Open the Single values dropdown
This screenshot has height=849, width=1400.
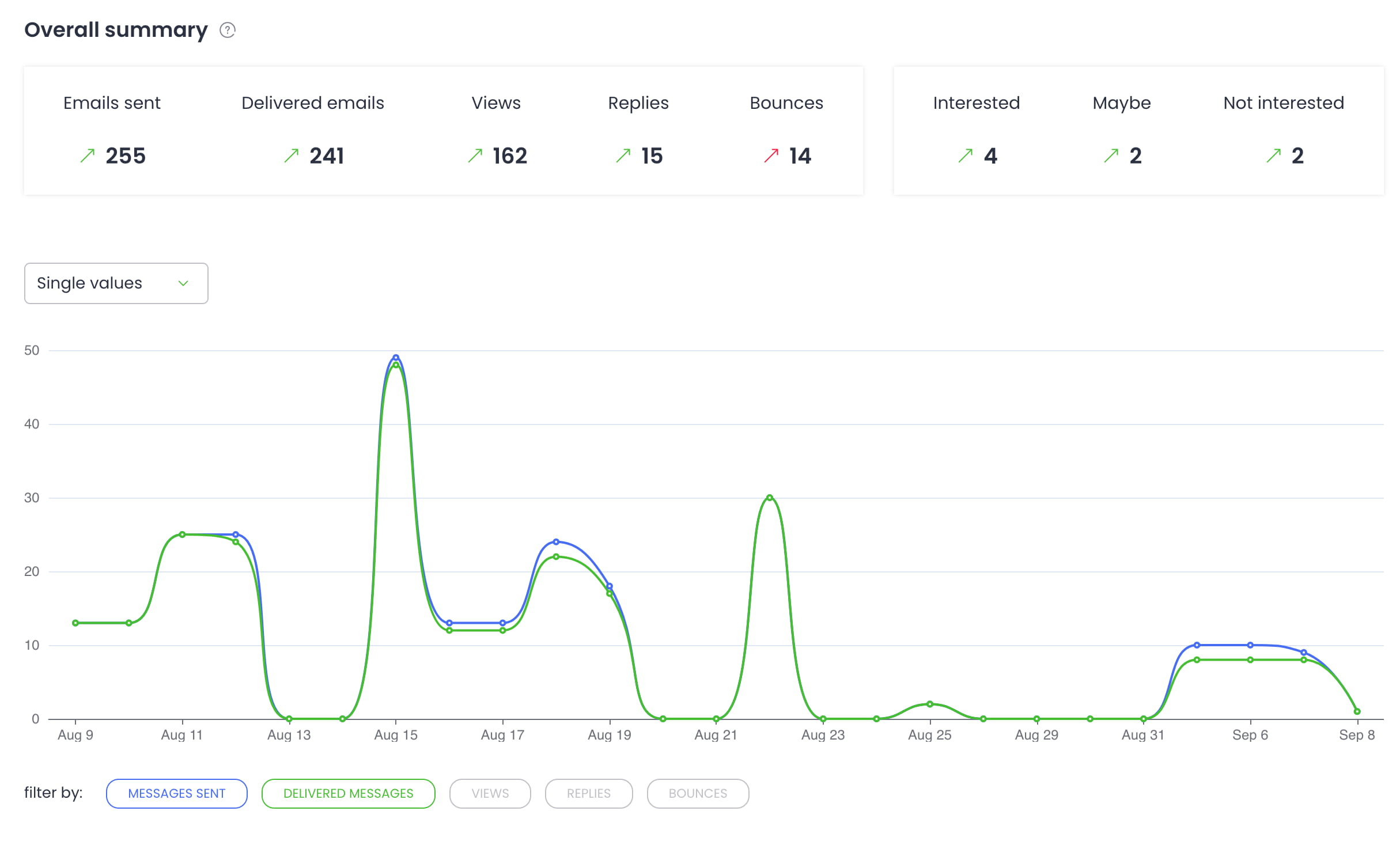click(116, 283)
